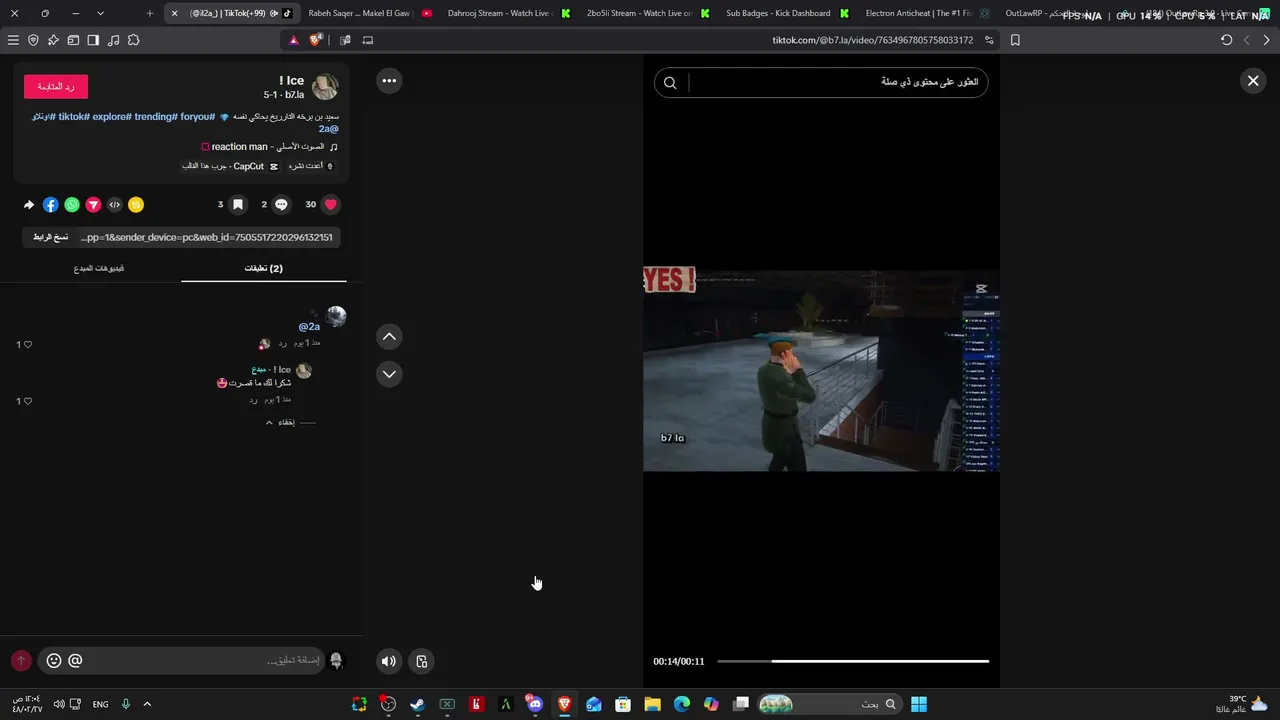Click the yellow repost icon
This screenshot has width=1280, height=720.
(136, 205)
